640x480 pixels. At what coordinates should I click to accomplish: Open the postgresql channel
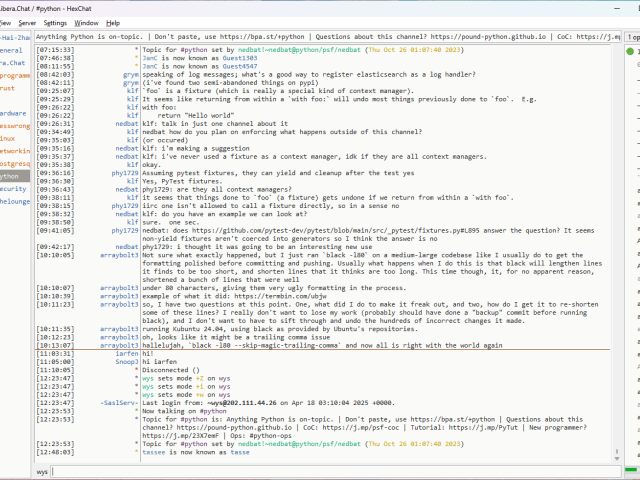coord(14,163)
